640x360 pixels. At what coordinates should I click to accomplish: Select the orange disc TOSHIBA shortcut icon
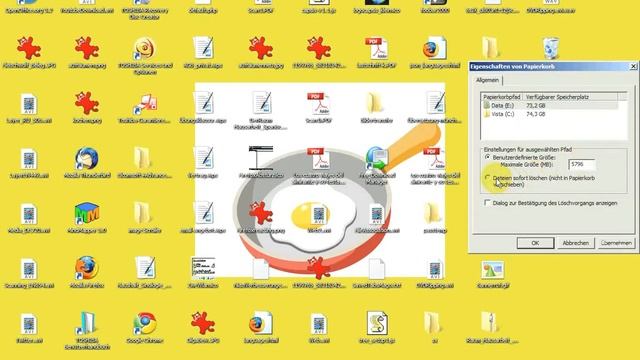click(144, 48)
